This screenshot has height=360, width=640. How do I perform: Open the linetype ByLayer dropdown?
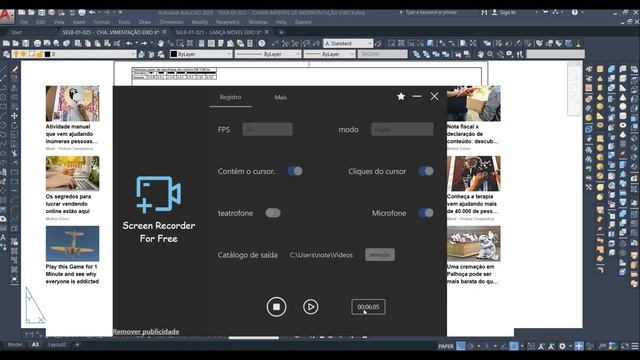[268, 54]
